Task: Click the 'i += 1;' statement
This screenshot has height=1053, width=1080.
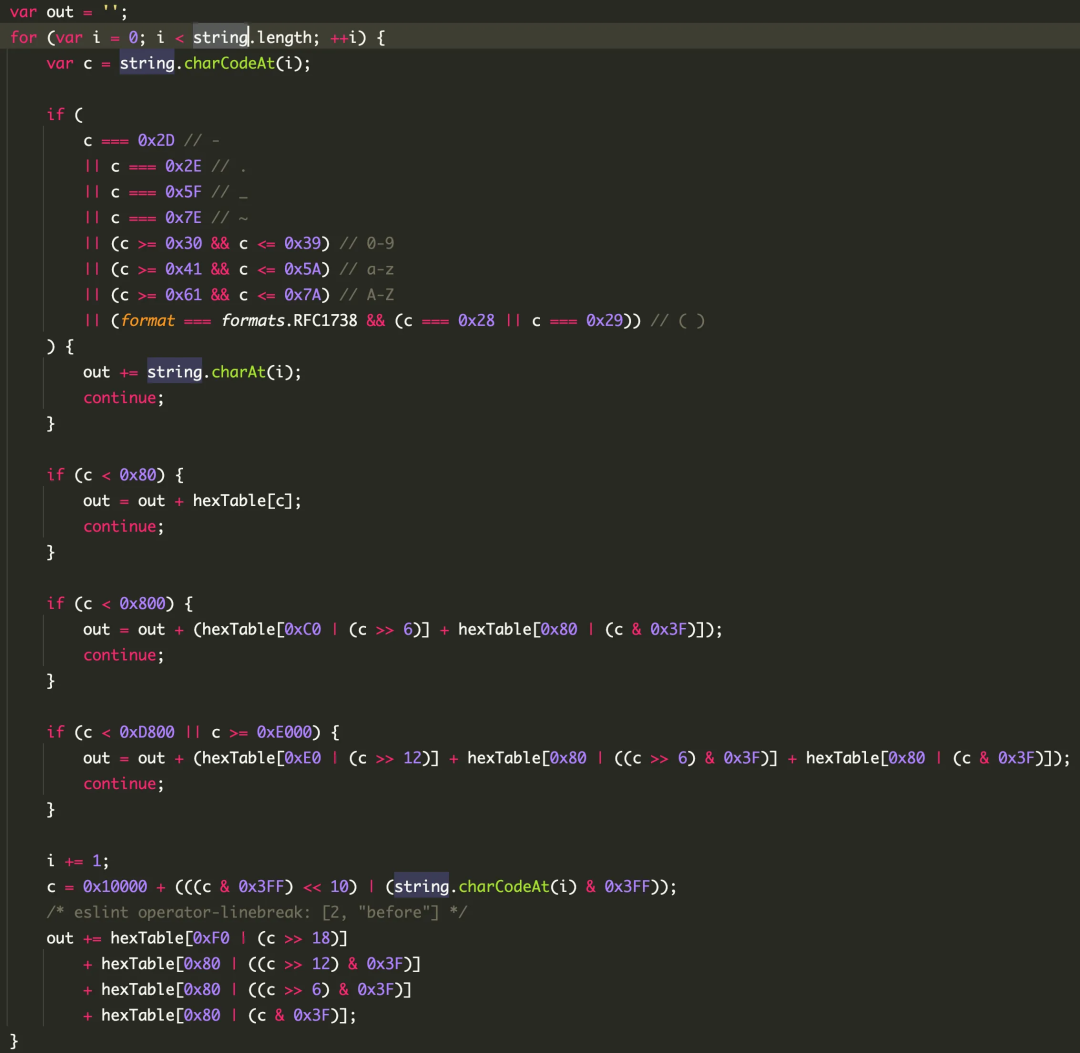Action: 78,861
